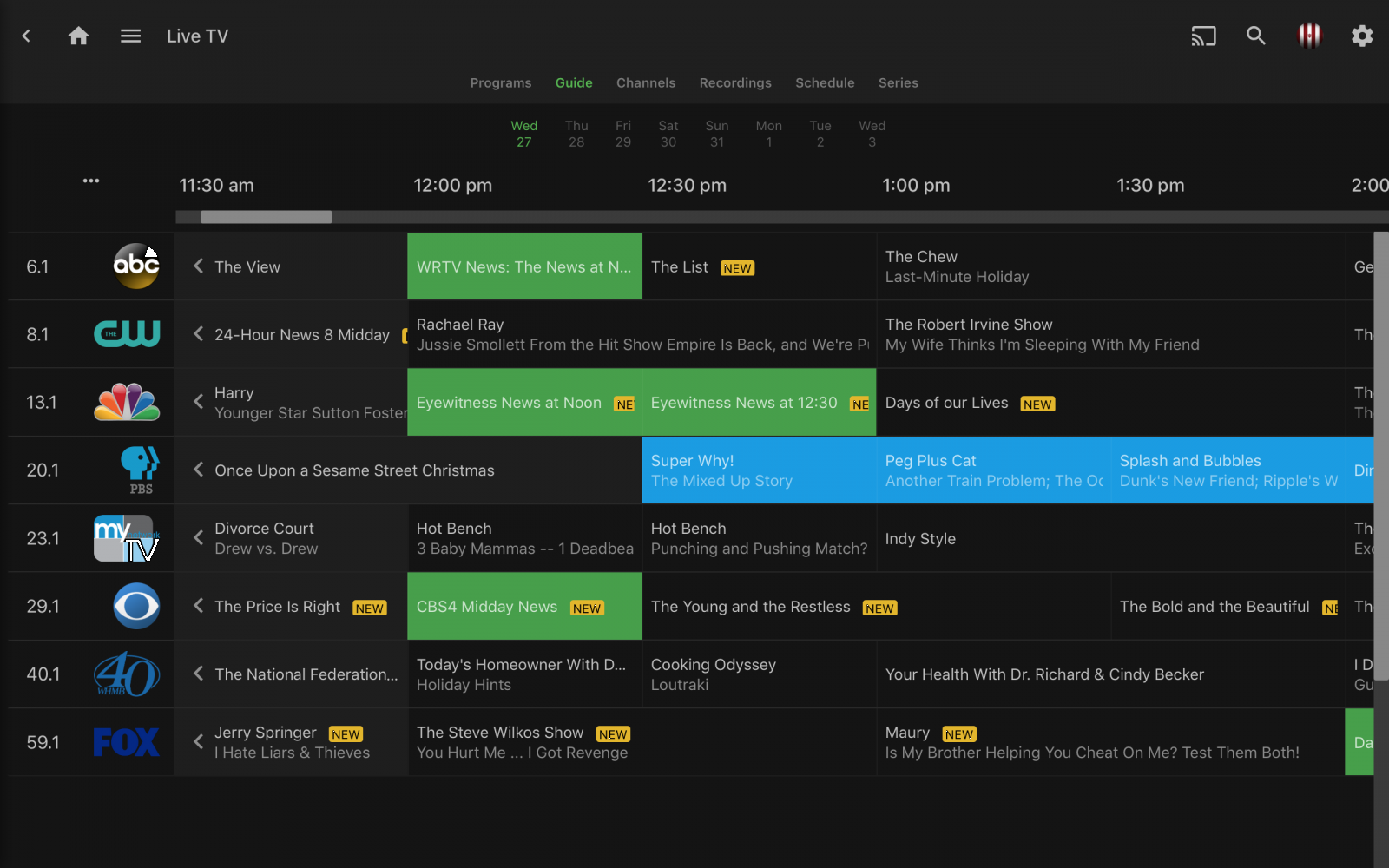Screen dimensions: 1389x868
Task: Select Wed 27 in the date strip
Action: pyautogui.click(x=524, y=134)
